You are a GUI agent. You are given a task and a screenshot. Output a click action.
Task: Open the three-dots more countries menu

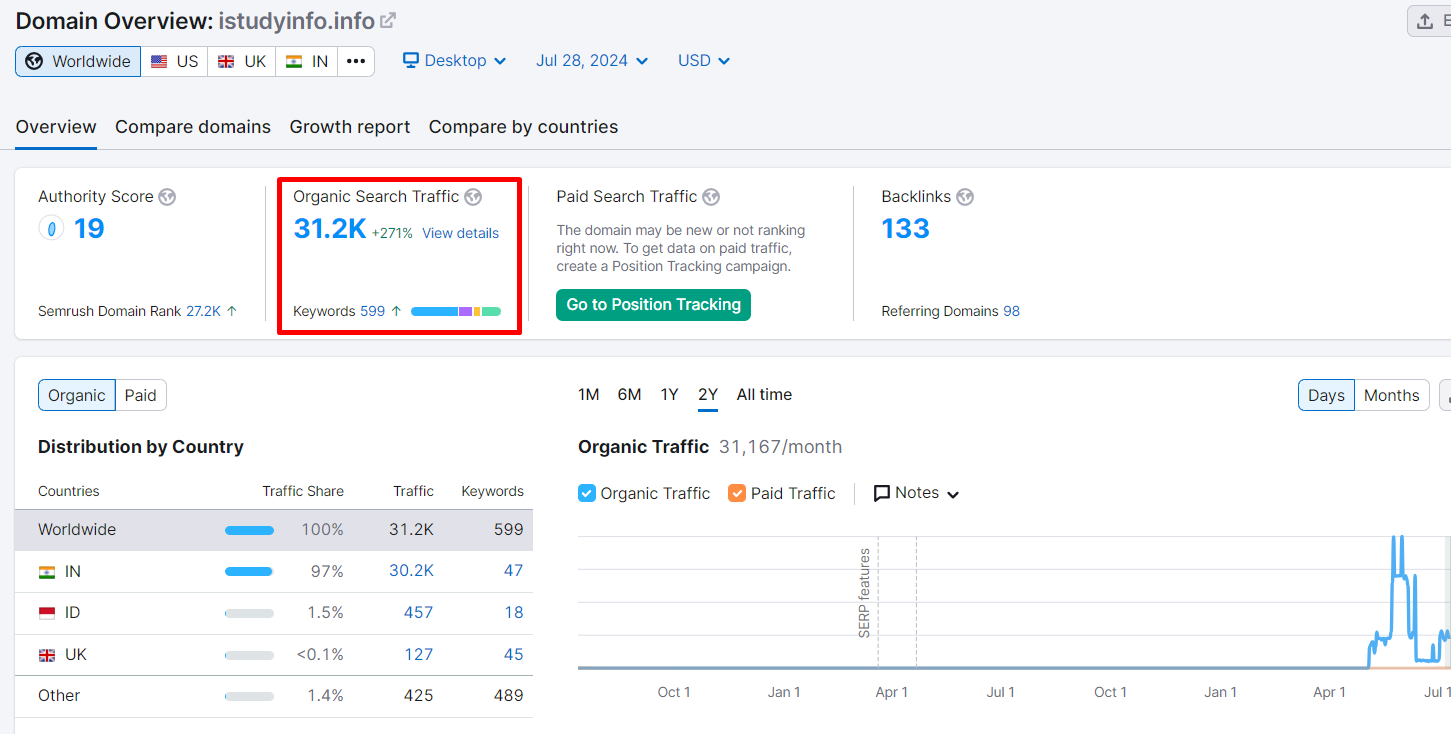point(356,61)
